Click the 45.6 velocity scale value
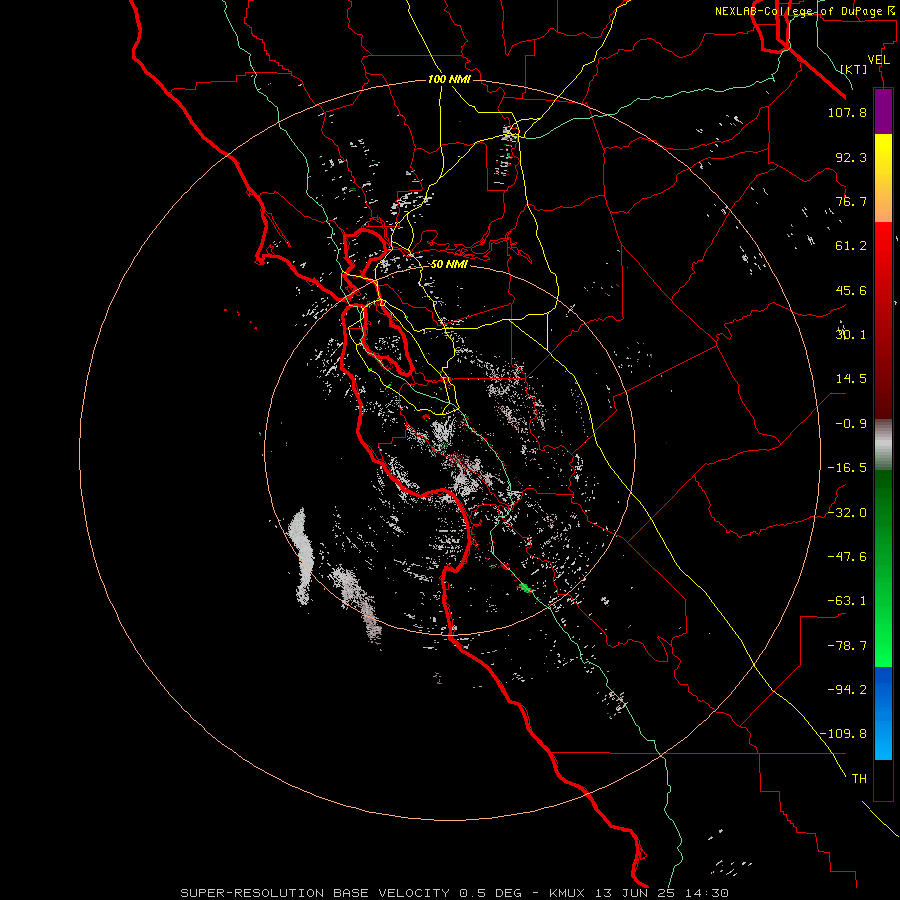 [851, 290]
